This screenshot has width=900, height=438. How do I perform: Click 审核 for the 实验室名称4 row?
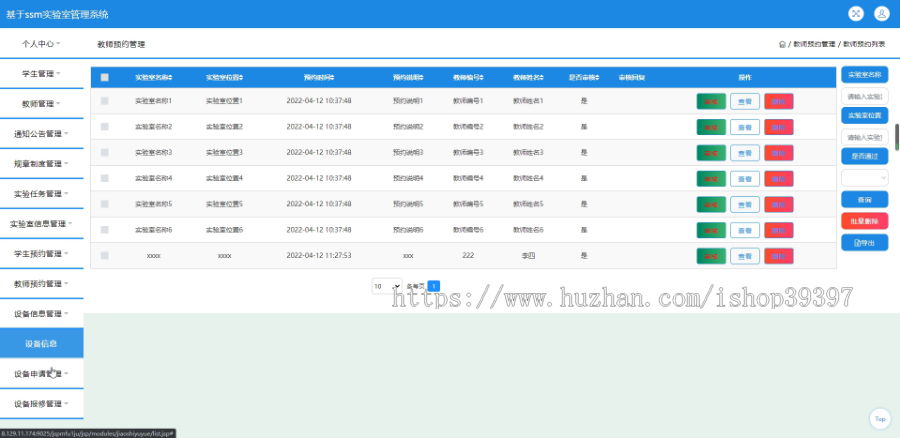point(711,179)
